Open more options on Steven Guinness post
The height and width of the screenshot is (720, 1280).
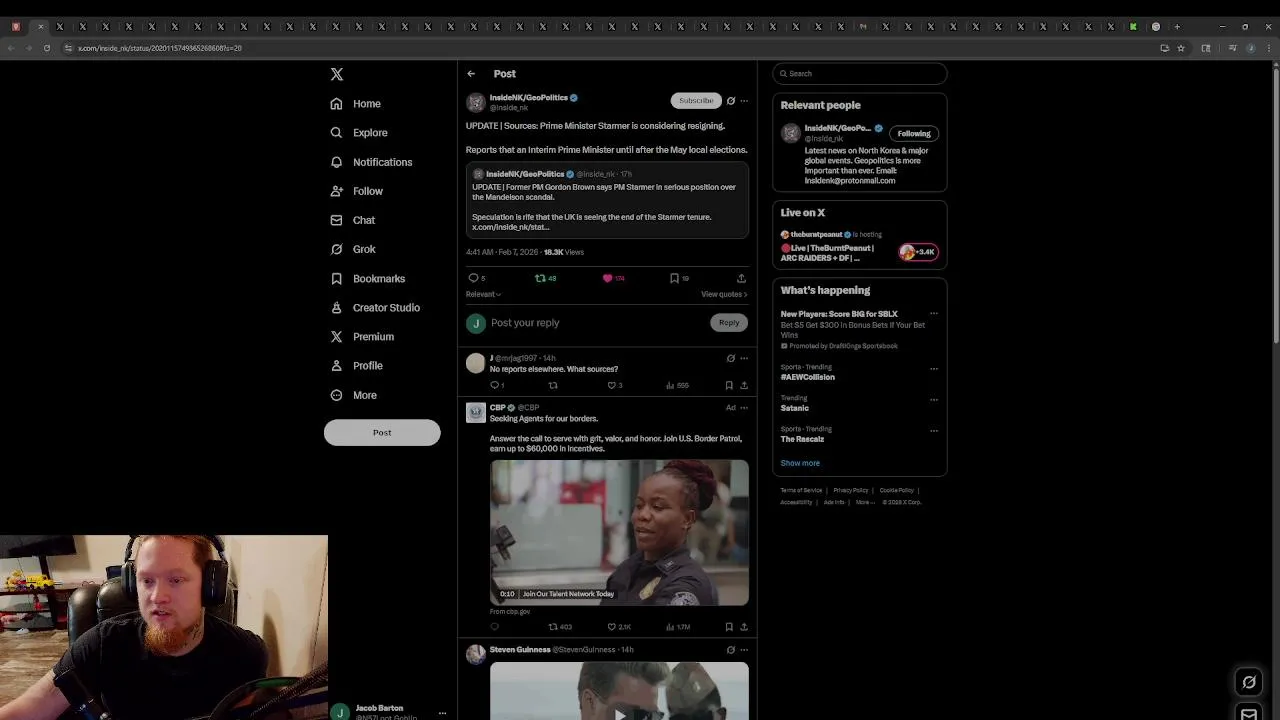point(744,650)
